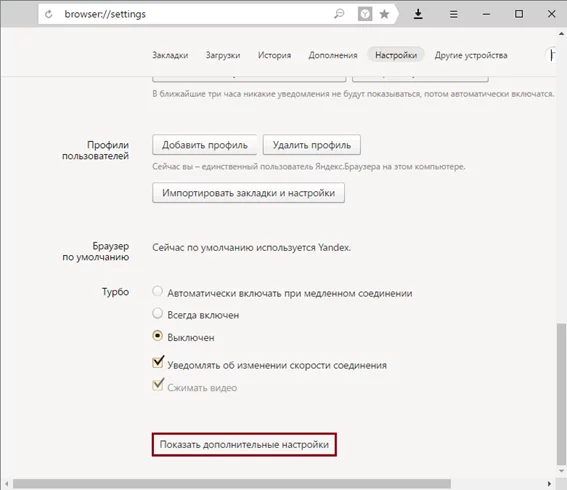Select the Turbo 'Всегда включен' option
567x490 pixels.
(157, 313)
